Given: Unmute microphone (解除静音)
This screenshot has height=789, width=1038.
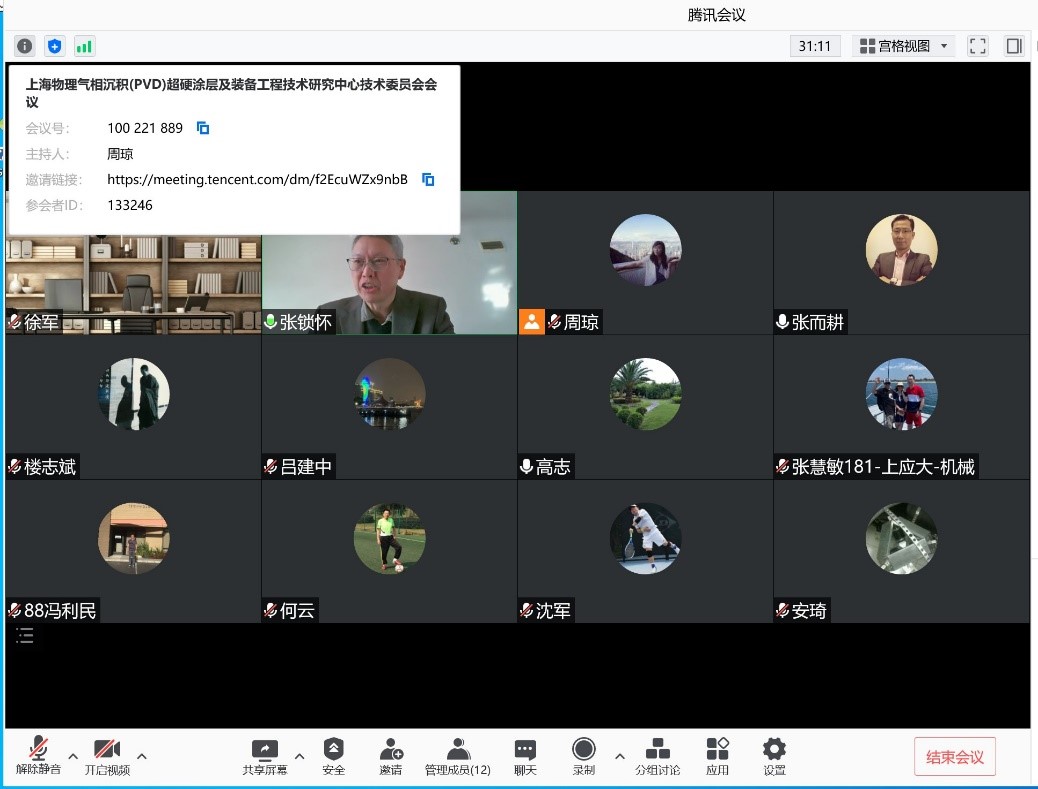Looking at the screenshot, I should point(38,756).
